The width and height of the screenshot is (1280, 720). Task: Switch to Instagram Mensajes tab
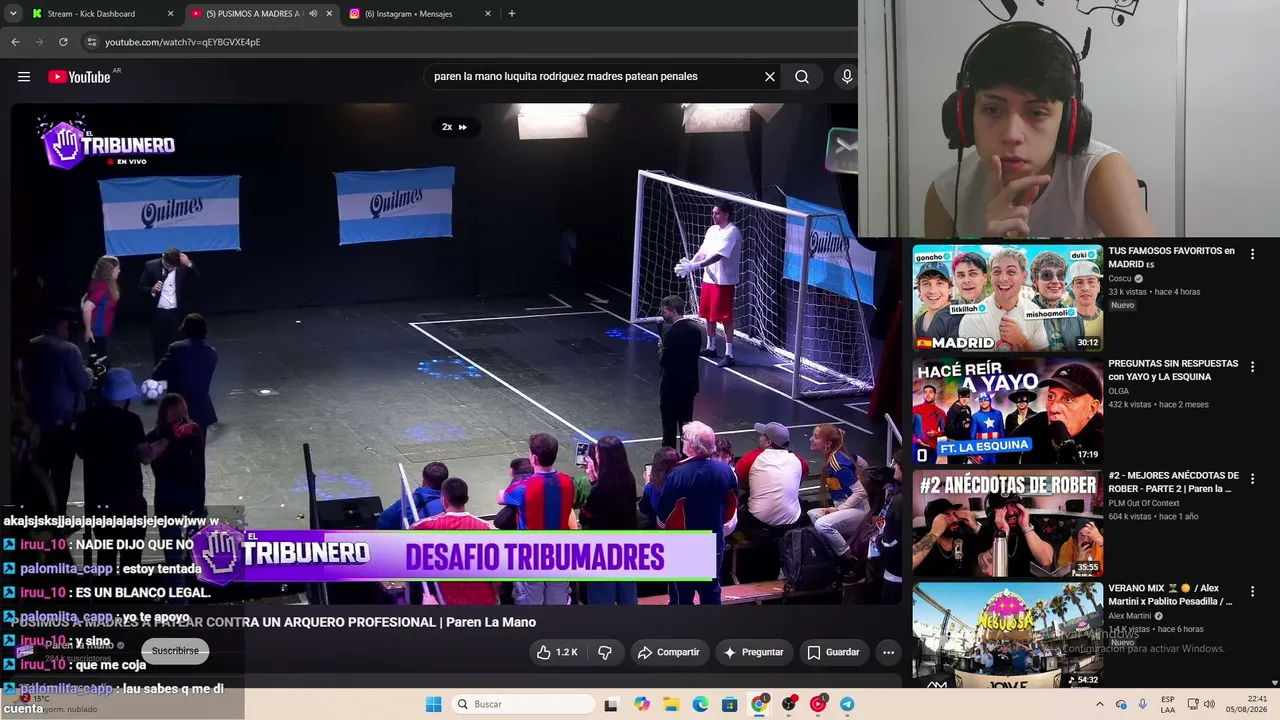click(x=420, y=14)
